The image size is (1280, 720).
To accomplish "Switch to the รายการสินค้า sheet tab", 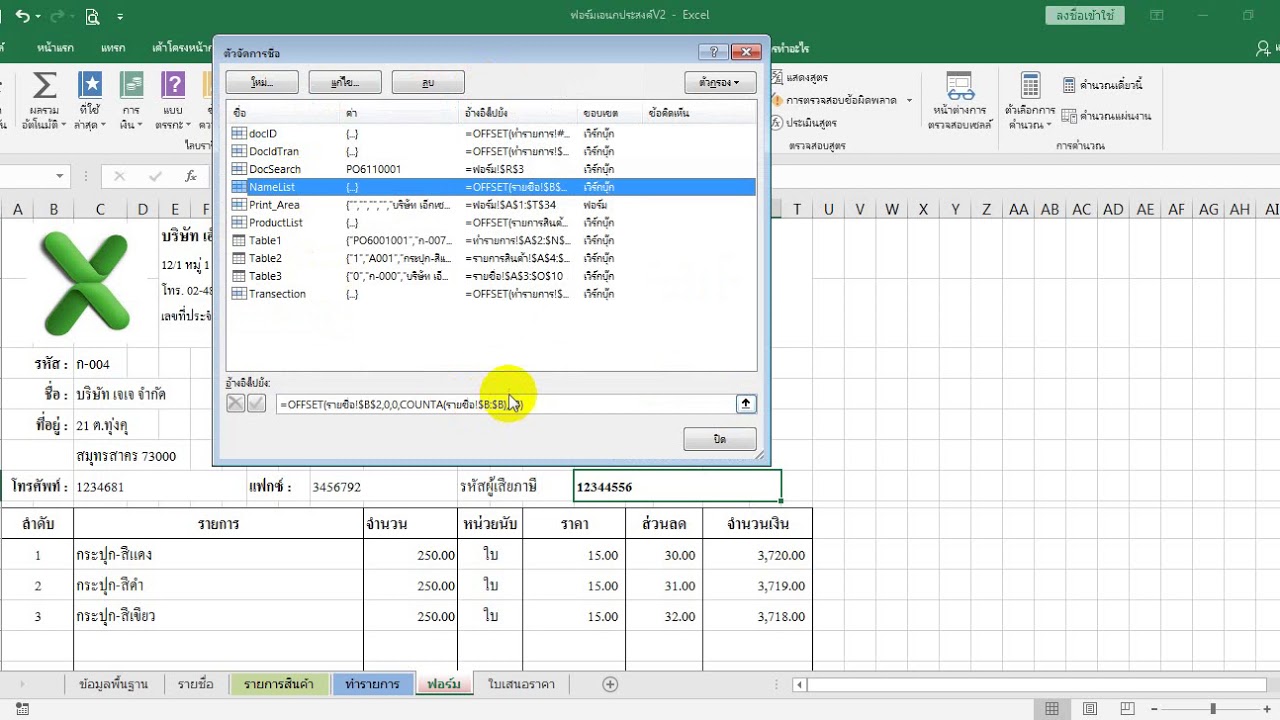I will pyautogui.click(x=278, y=684).
